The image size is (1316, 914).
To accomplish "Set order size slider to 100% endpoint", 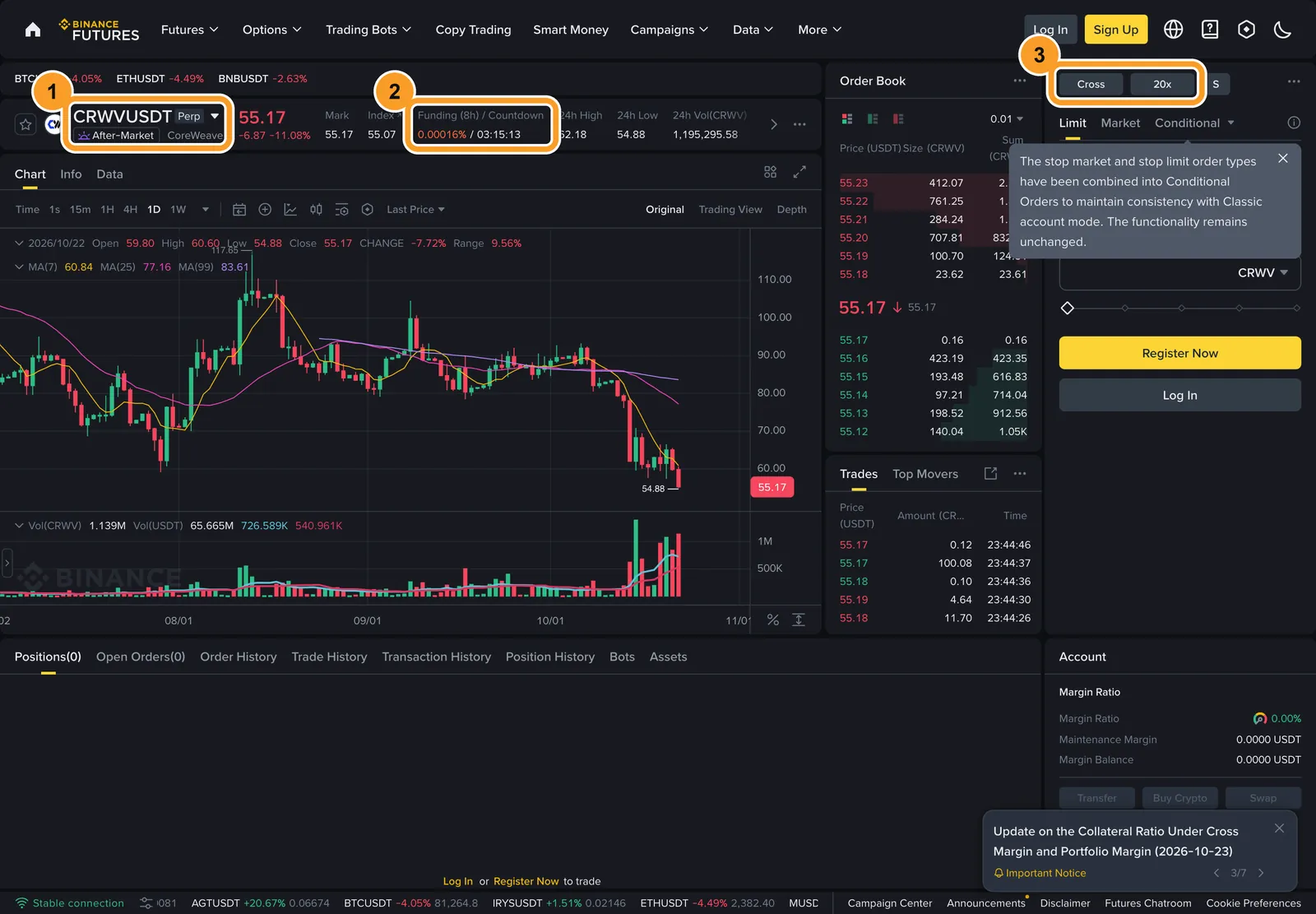I will [x=1296, y=308].
